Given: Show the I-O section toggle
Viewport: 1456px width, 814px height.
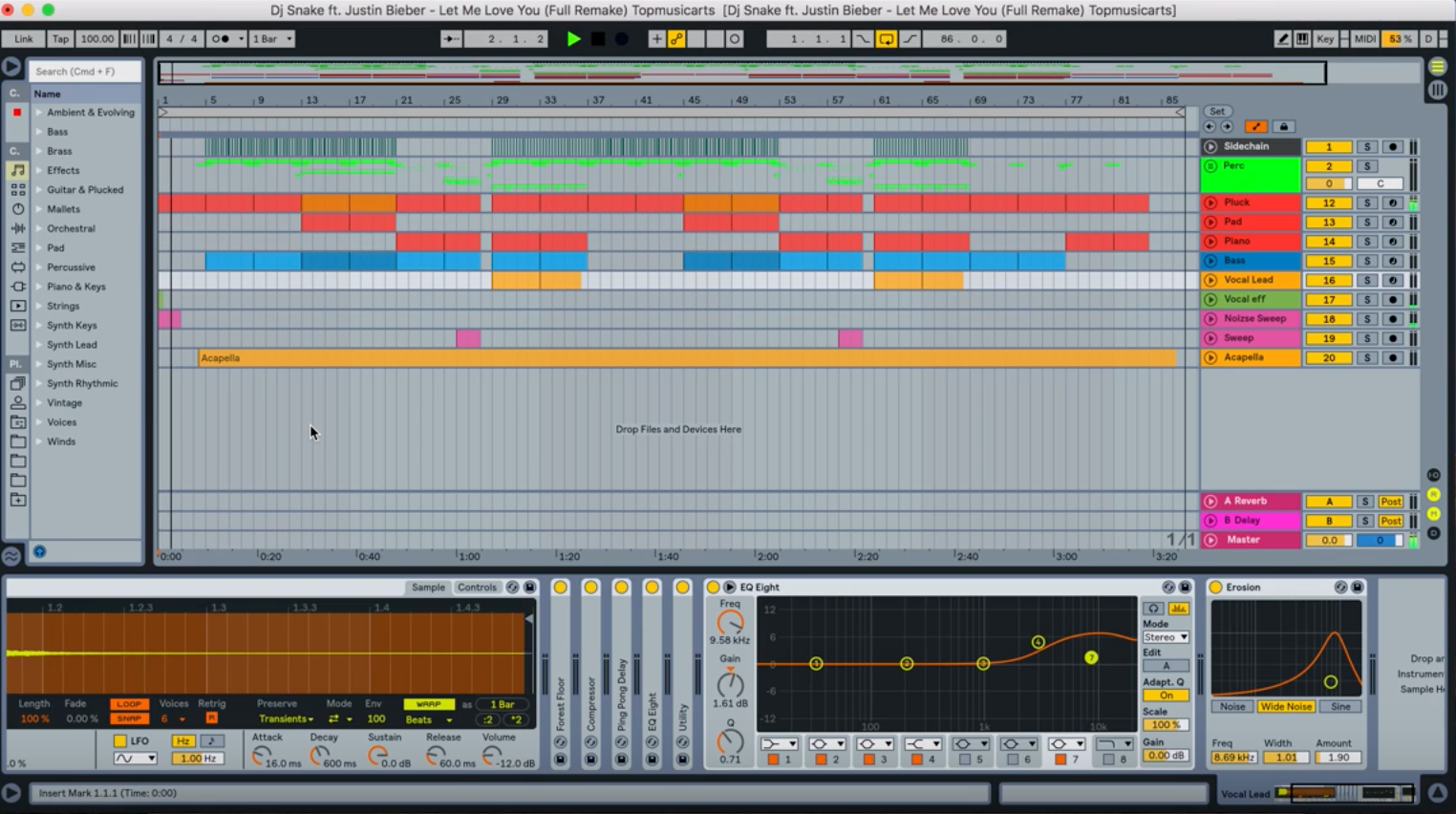Looking at the screenshot, I should 1433,475.
